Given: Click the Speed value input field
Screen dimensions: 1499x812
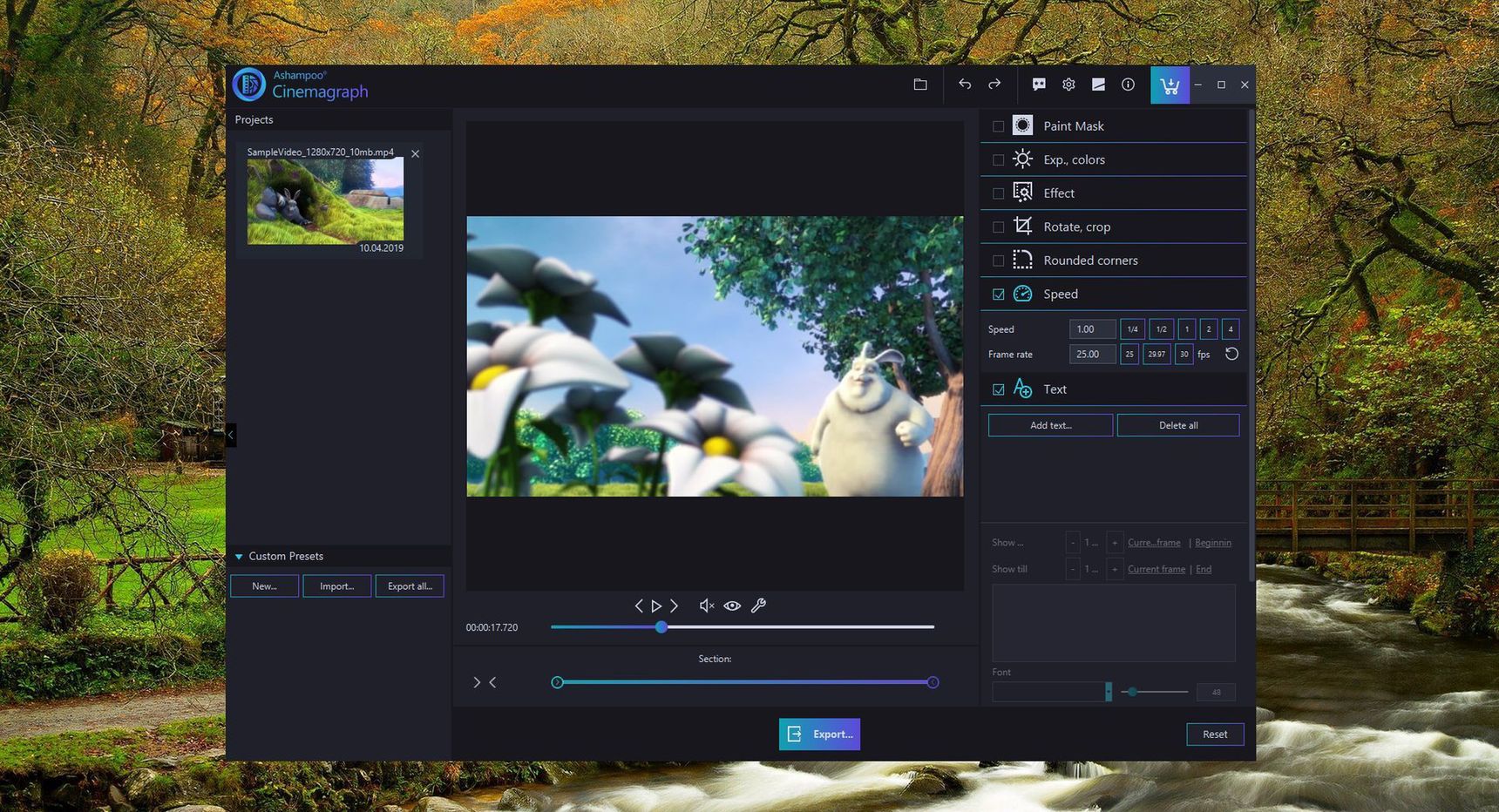Looking at the screenshot, I should click(1093, 329).
